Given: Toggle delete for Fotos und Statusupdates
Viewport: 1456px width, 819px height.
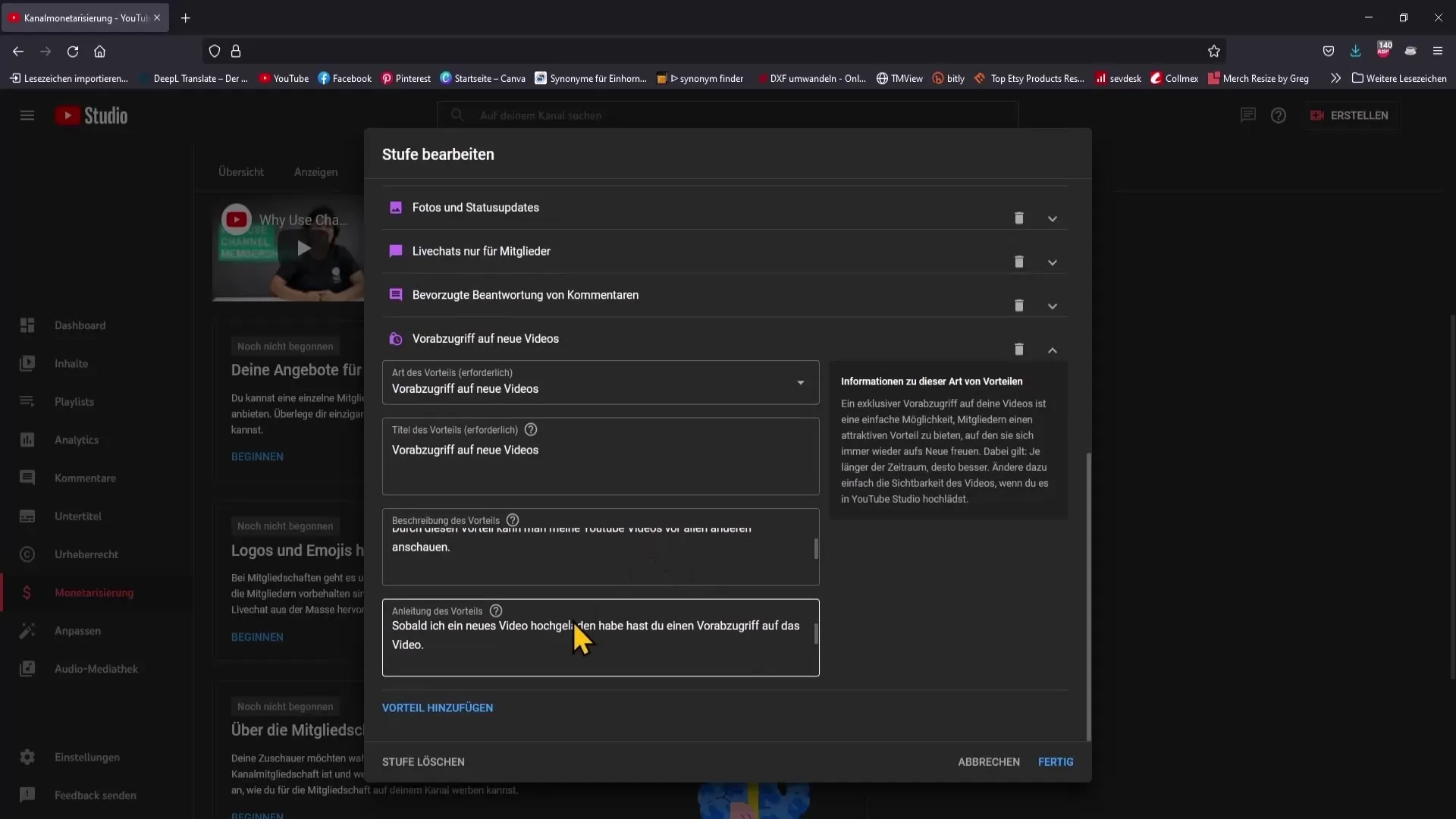Looking at the screenshot, I should [x=1020, y=217].
